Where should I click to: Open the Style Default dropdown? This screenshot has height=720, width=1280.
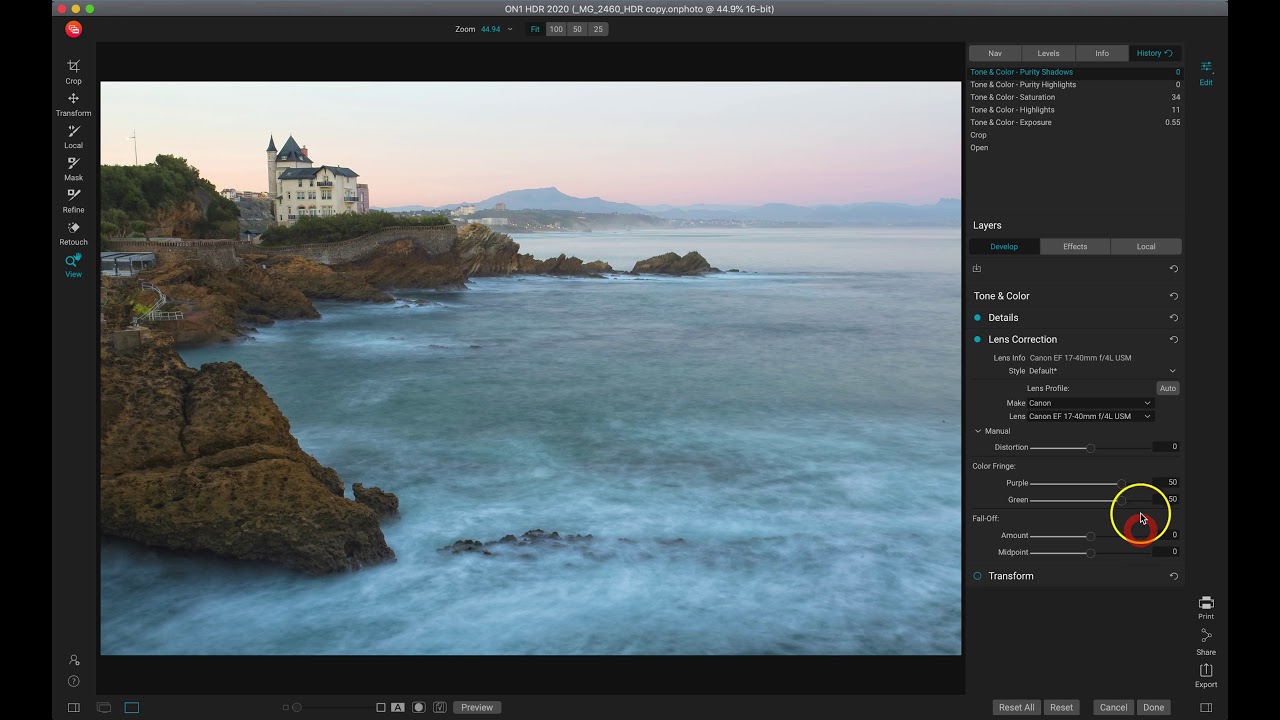tap(1102, 371)
